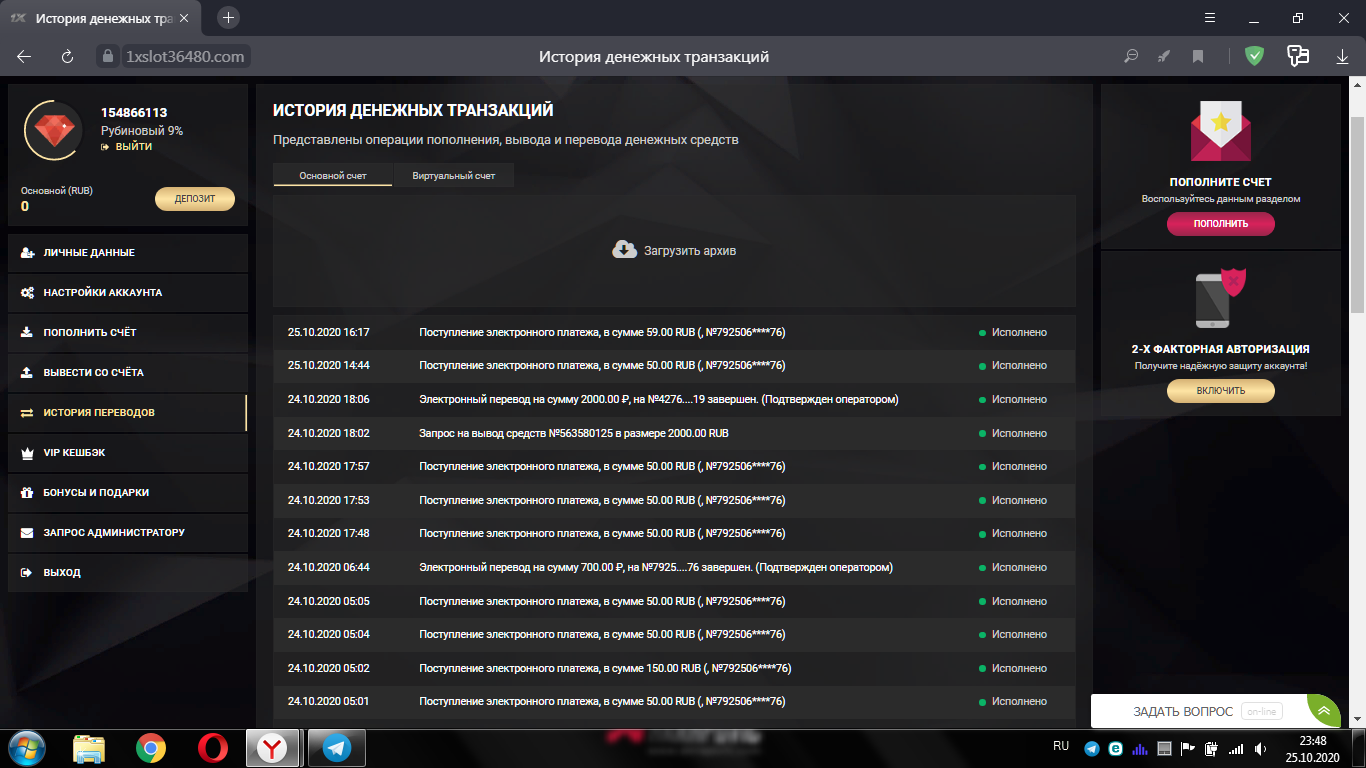Reload the page with the refresh icon

[x=68, y=57]
